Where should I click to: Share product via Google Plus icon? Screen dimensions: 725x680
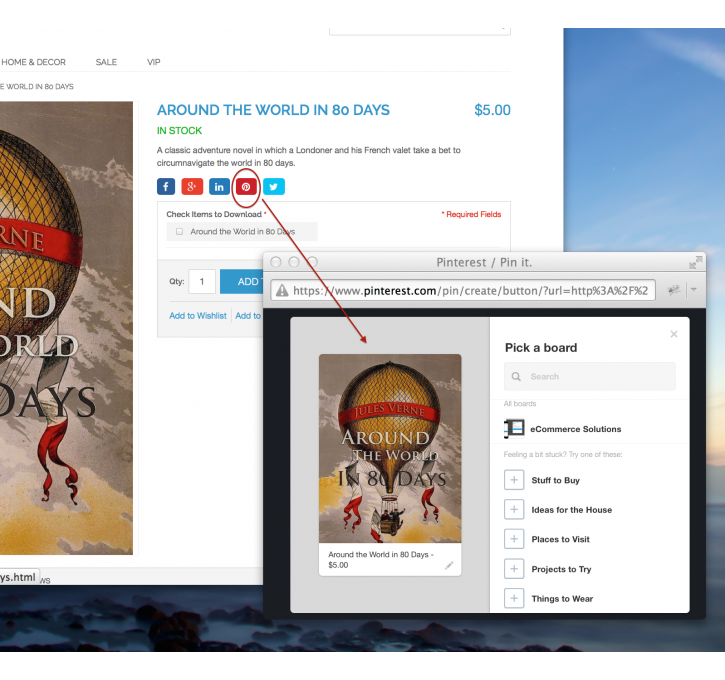192,187
